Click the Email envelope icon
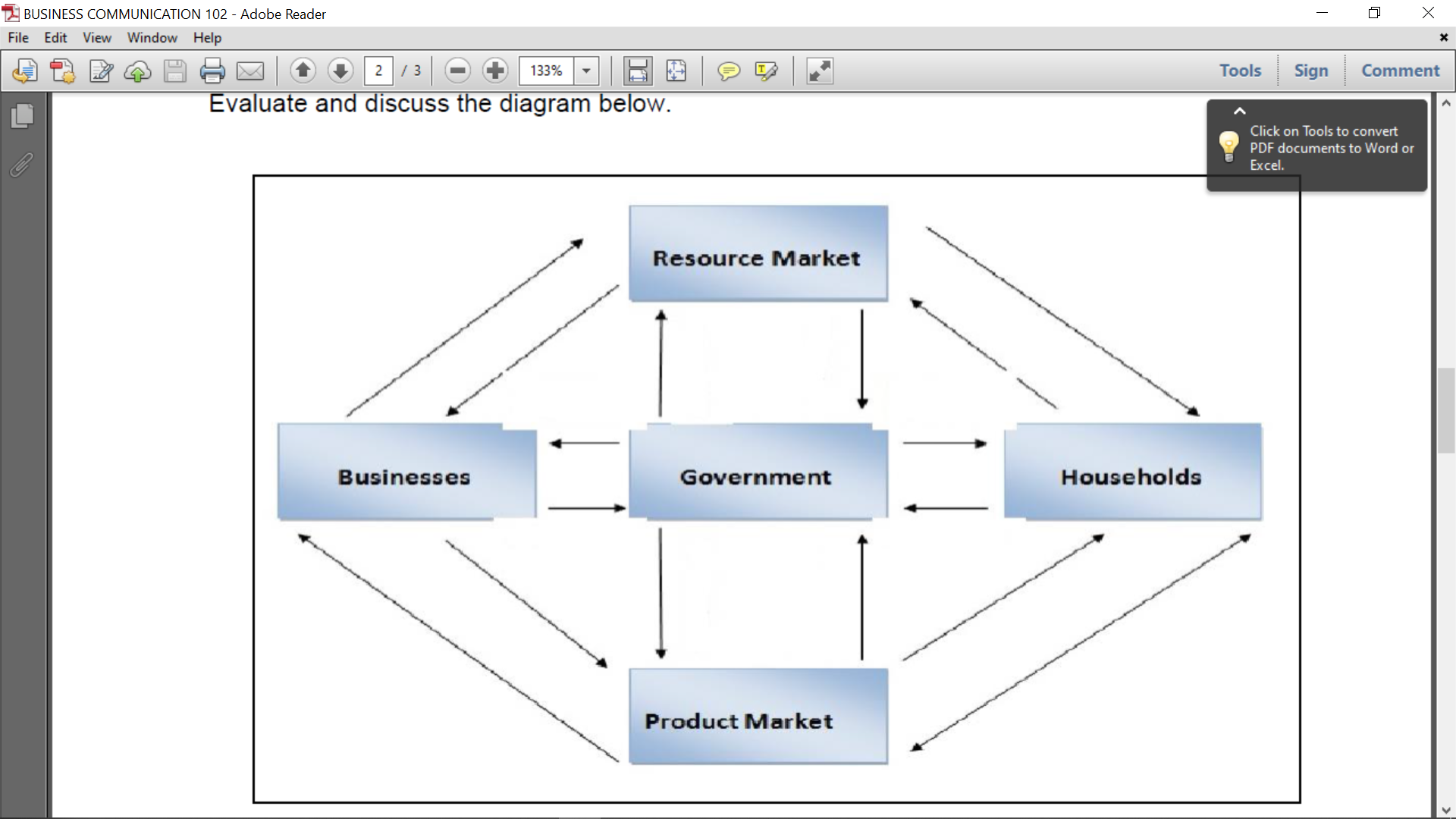The width and height of the screenshot is (1456, 819). (x=250, y=71)
